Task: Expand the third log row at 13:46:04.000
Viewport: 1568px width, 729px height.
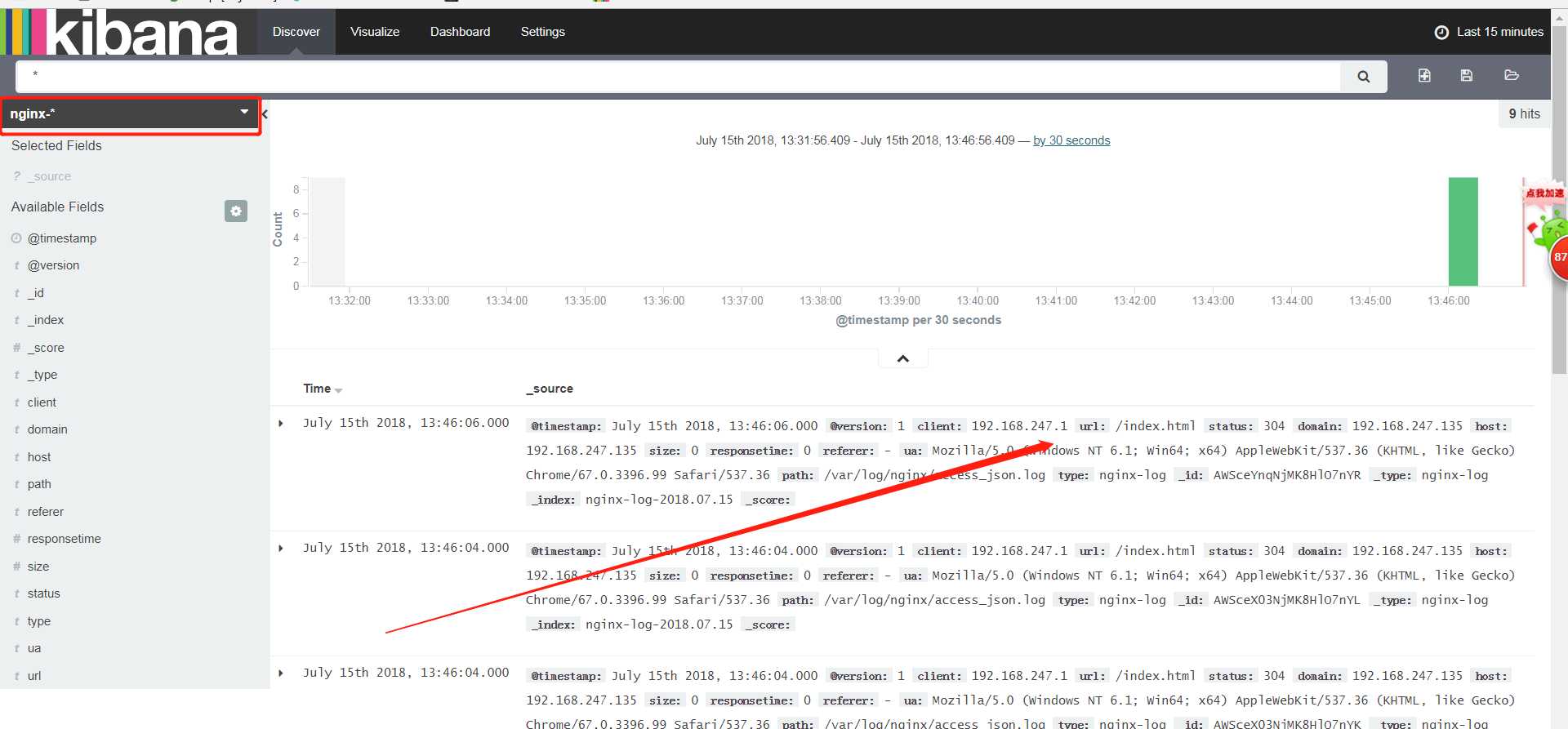Action: (x=281, y=673)
